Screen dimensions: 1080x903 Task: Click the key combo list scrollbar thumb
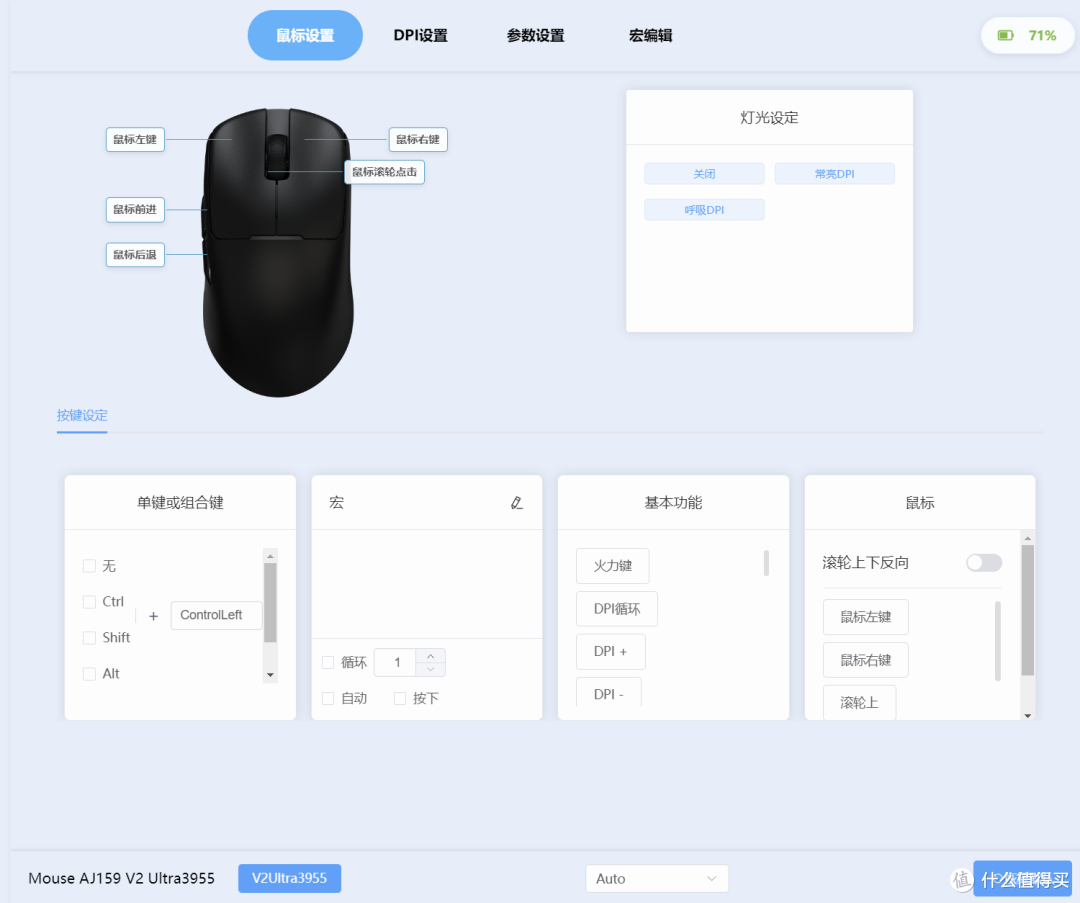coord(270,603)
